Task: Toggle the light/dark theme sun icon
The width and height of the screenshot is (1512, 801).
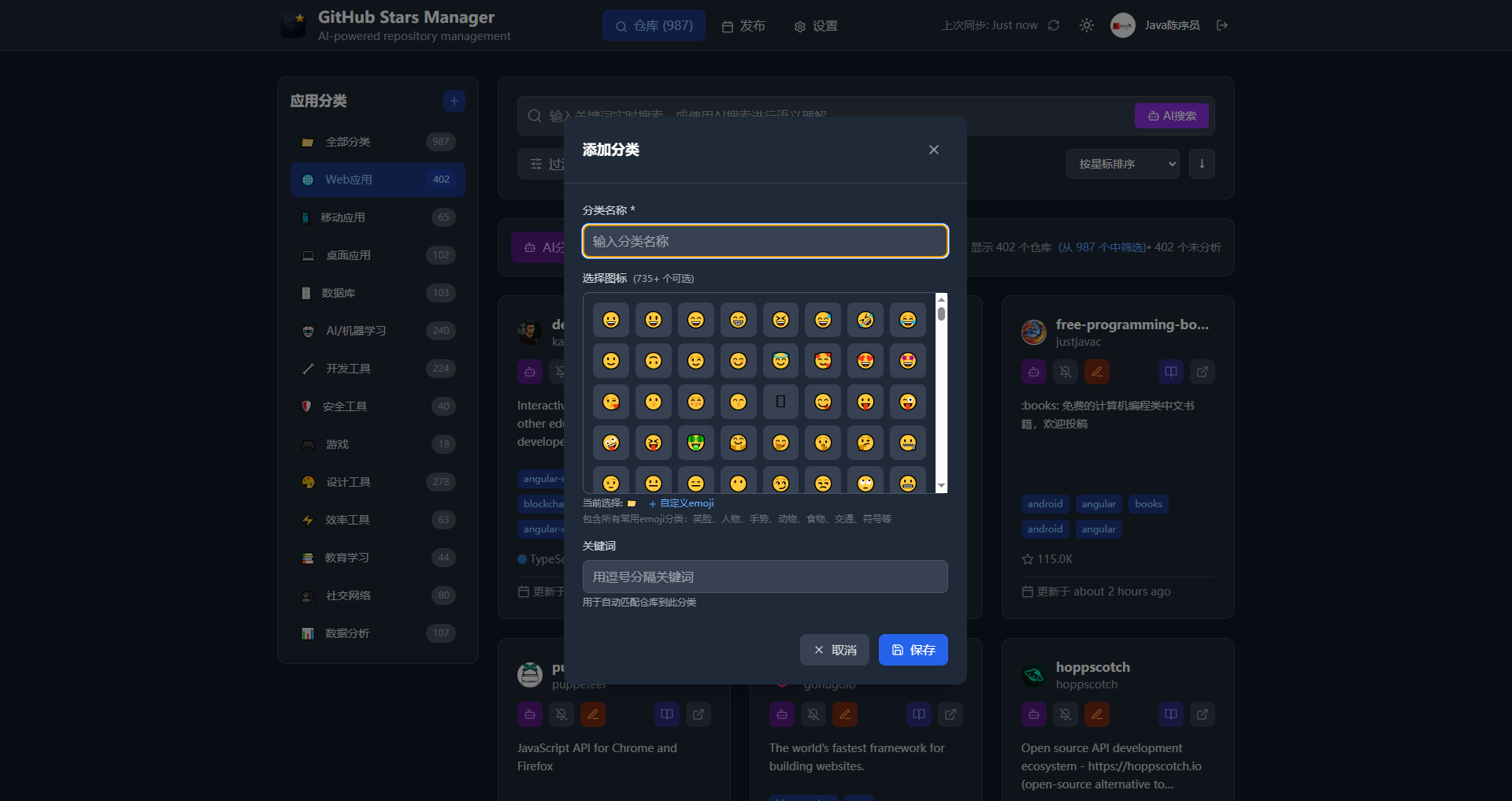Action: 1087,25
